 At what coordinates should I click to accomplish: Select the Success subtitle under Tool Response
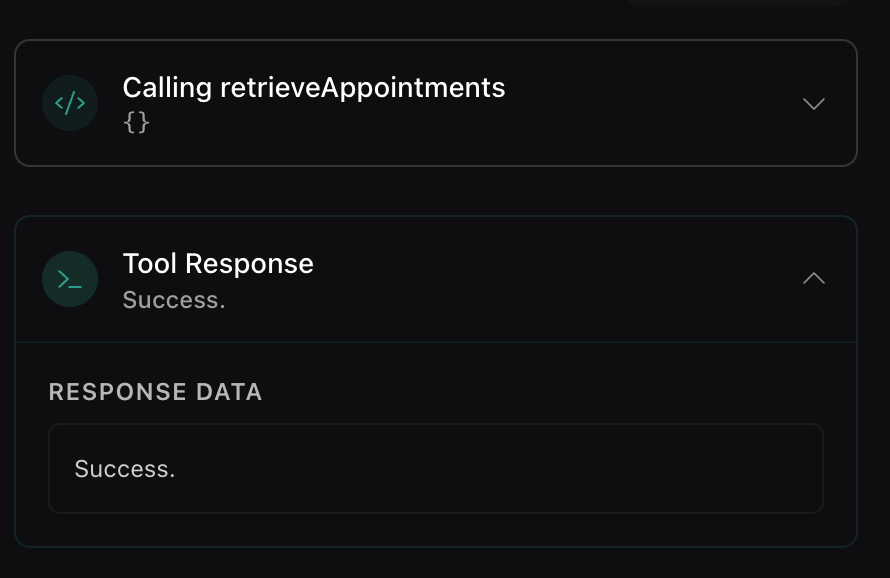(174, 300)
